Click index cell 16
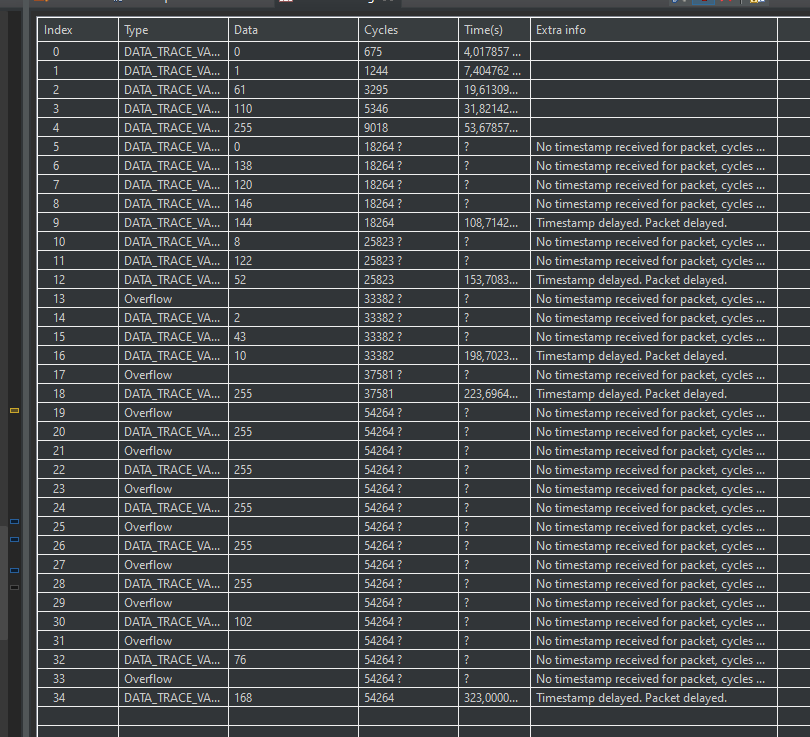Image resolution: width=810 pixels, height=737 pixels. tap(78, 356)
